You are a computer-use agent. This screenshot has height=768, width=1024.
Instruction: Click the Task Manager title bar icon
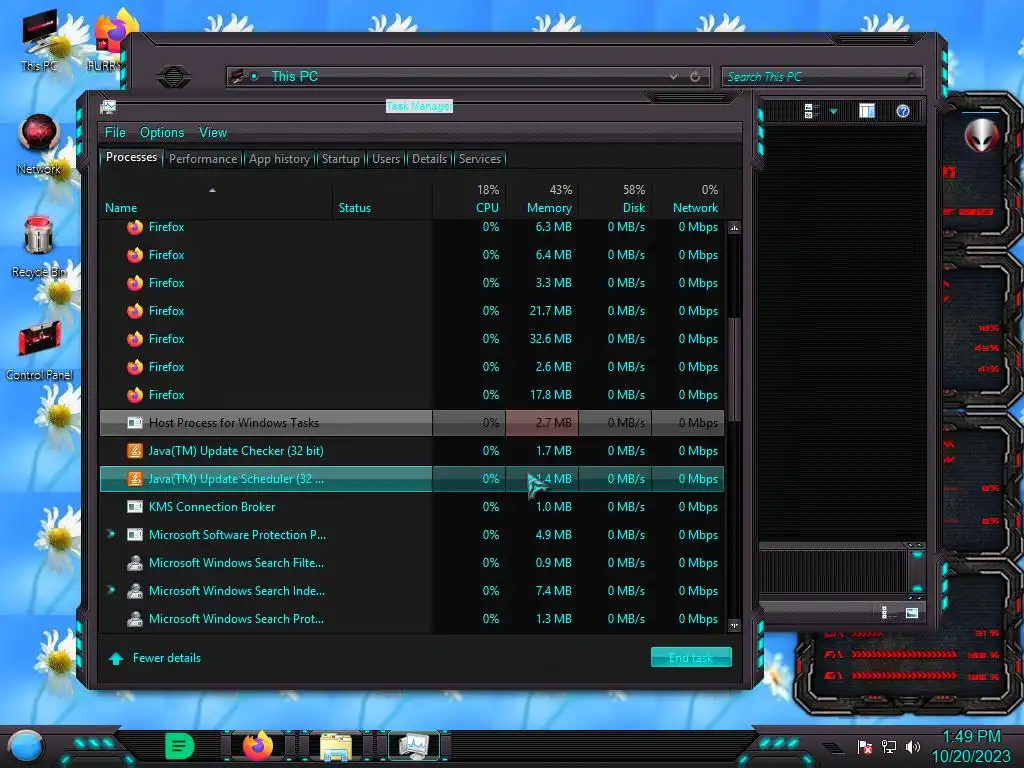click(x=108, y=107)
